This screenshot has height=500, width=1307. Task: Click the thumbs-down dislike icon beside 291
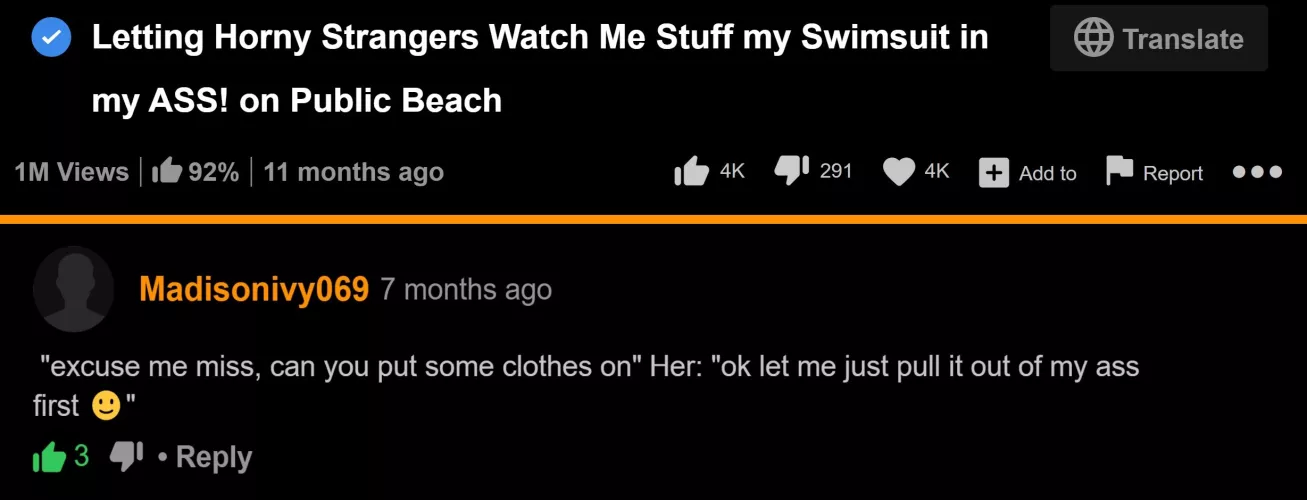[x=792, y=171]
